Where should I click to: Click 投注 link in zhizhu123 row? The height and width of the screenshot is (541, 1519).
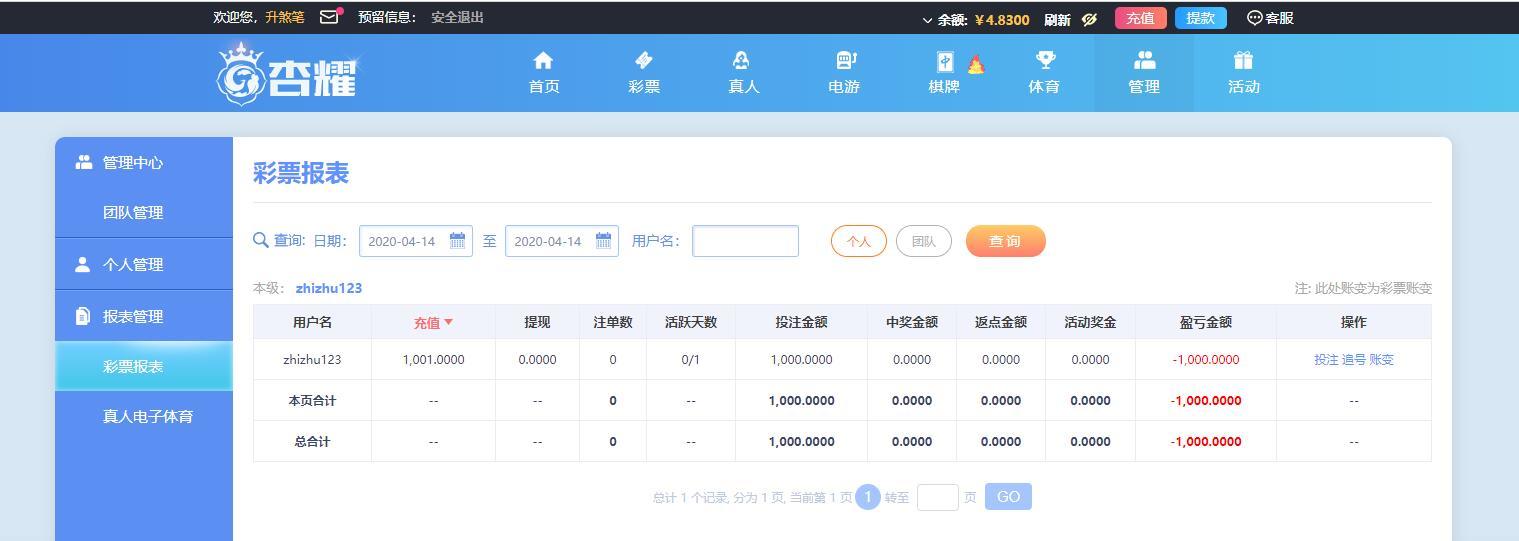1326,359
